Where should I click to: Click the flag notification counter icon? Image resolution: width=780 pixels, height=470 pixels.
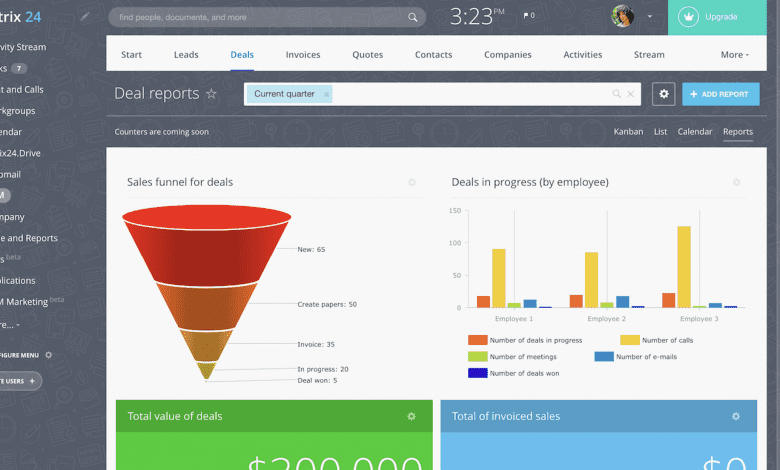point(529,16)
